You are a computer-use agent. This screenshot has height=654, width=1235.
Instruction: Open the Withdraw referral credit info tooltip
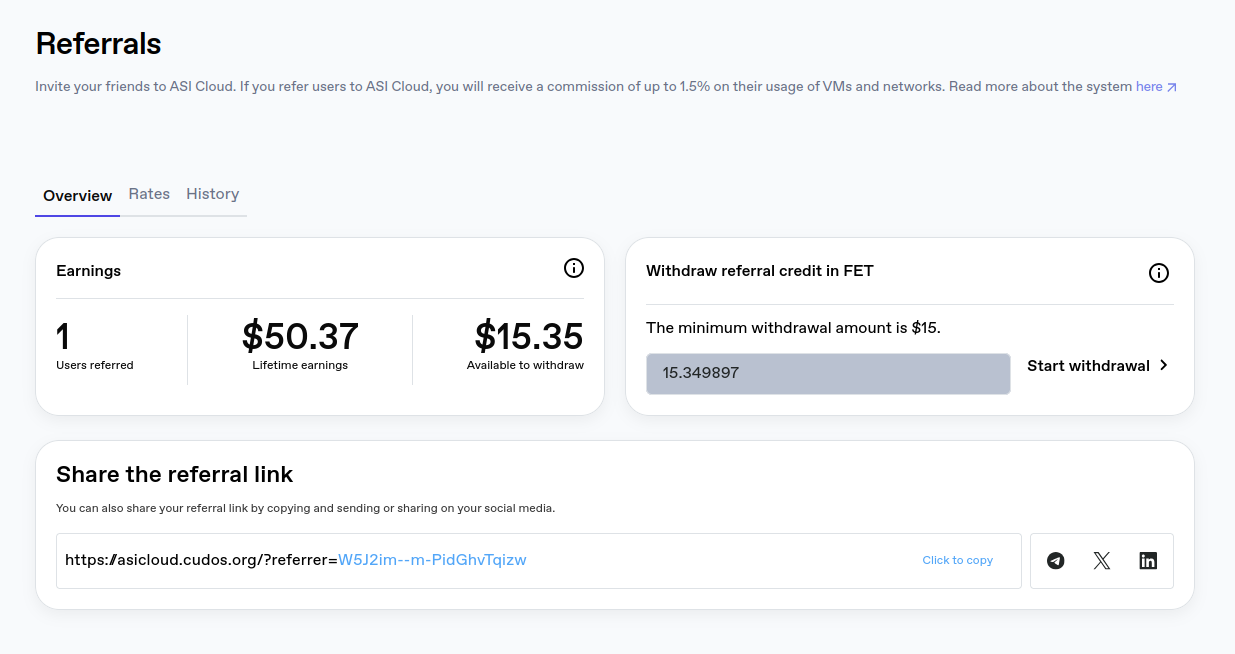1158,272
